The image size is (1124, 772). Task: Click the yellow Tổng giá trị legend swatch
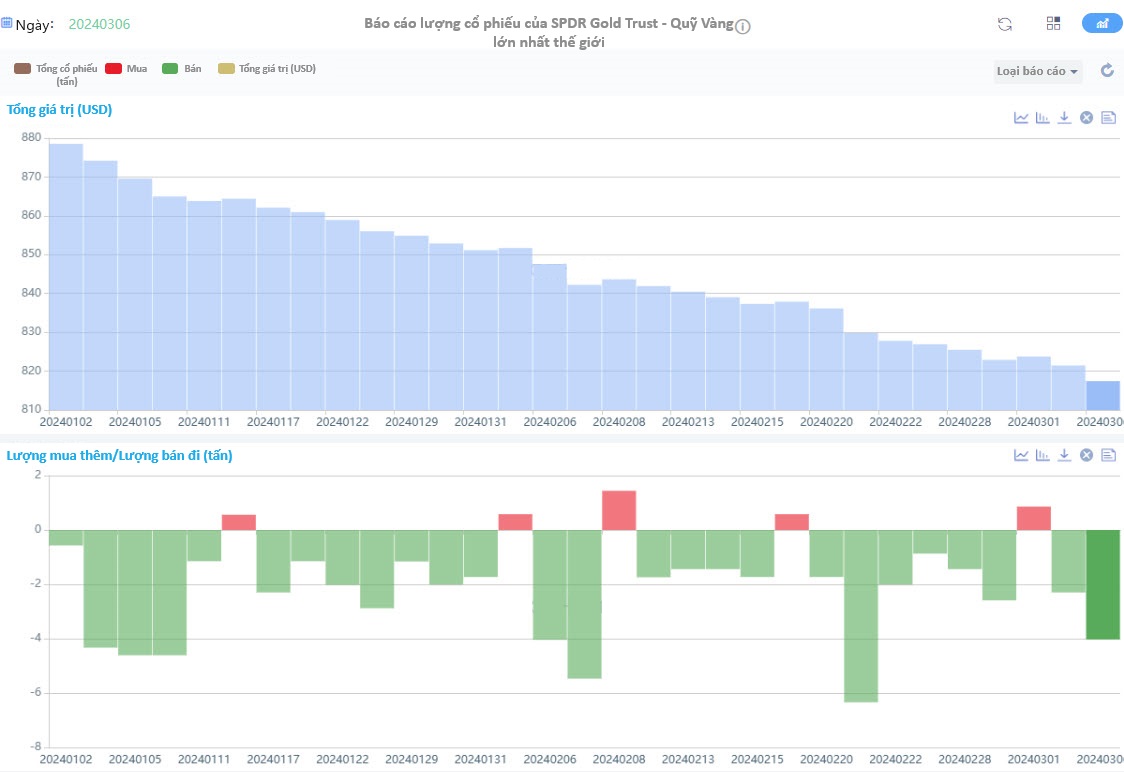tap(227, 69)
